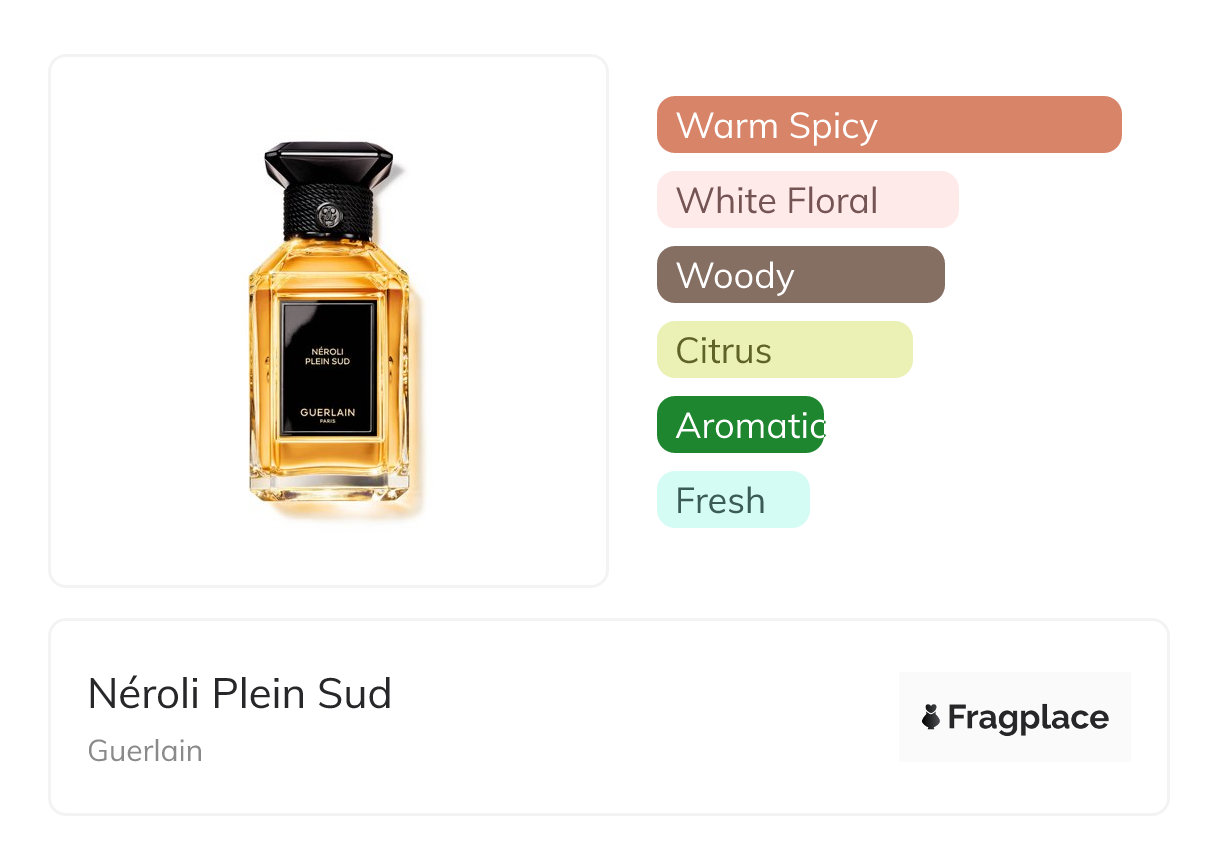
Task: Click "GUERLAIN" text on the bottle label
Action: [x=328, y=412]
